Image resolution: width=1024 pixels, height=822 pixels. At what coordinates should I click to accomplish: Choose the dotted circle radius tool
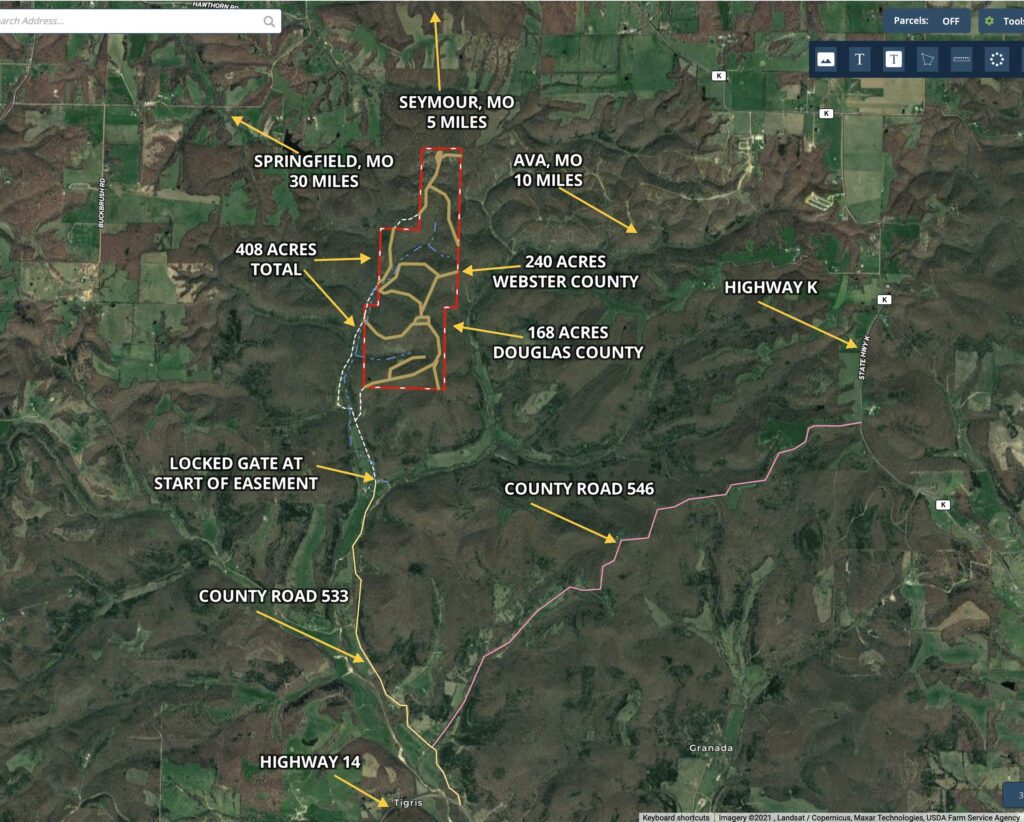[x=997, y=59]
